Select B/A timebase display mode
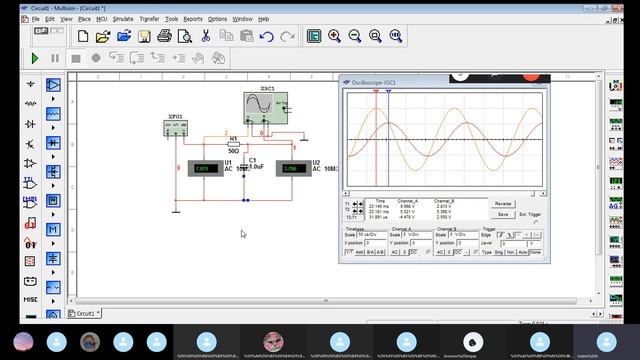This screenshot has height=360, width=640. 370,253
